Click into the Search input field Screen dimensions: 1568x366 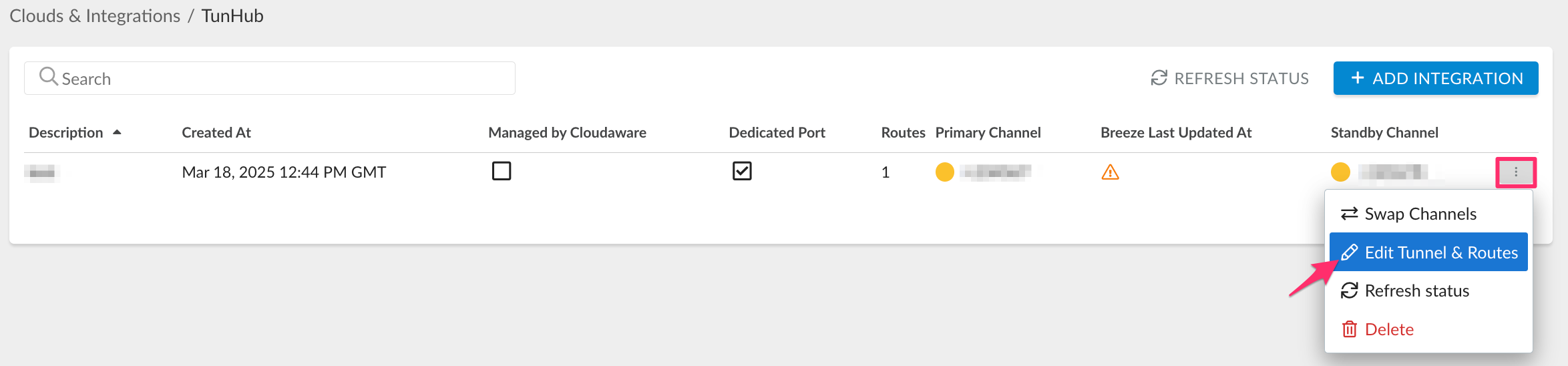[280, 78]
